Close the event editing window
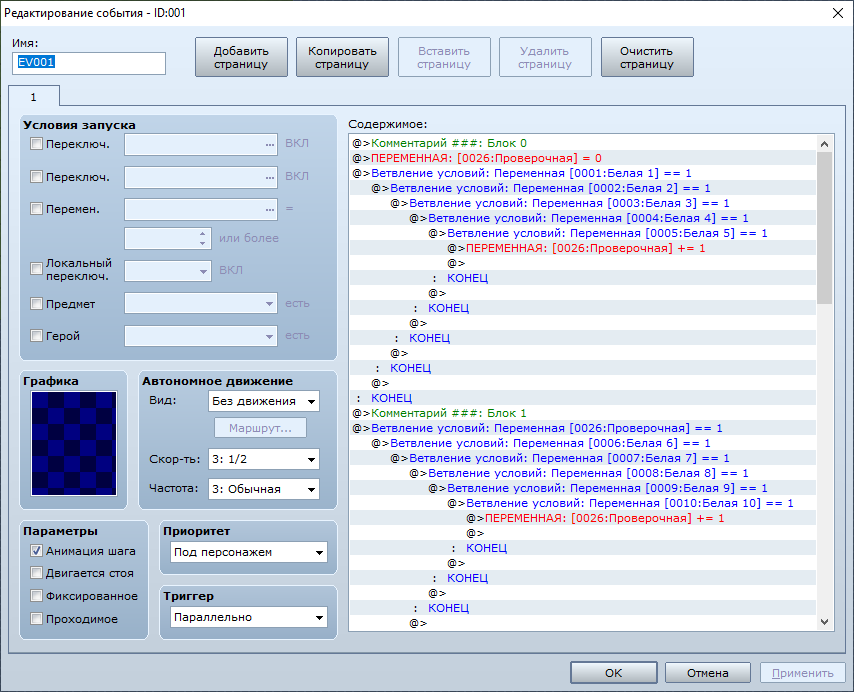 tap(838, 13)
